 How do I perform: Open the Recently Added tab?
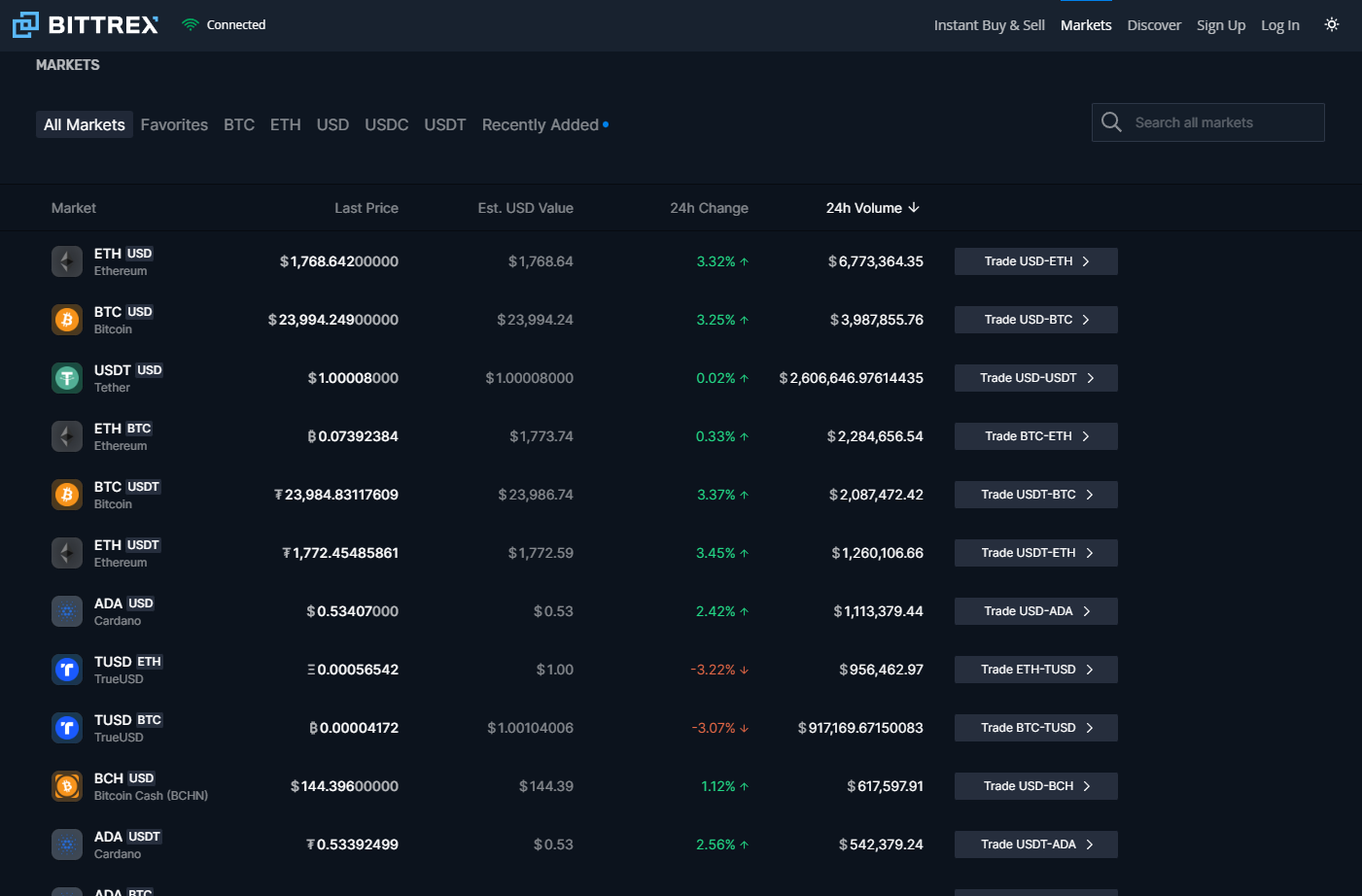[x=541, y=124]
